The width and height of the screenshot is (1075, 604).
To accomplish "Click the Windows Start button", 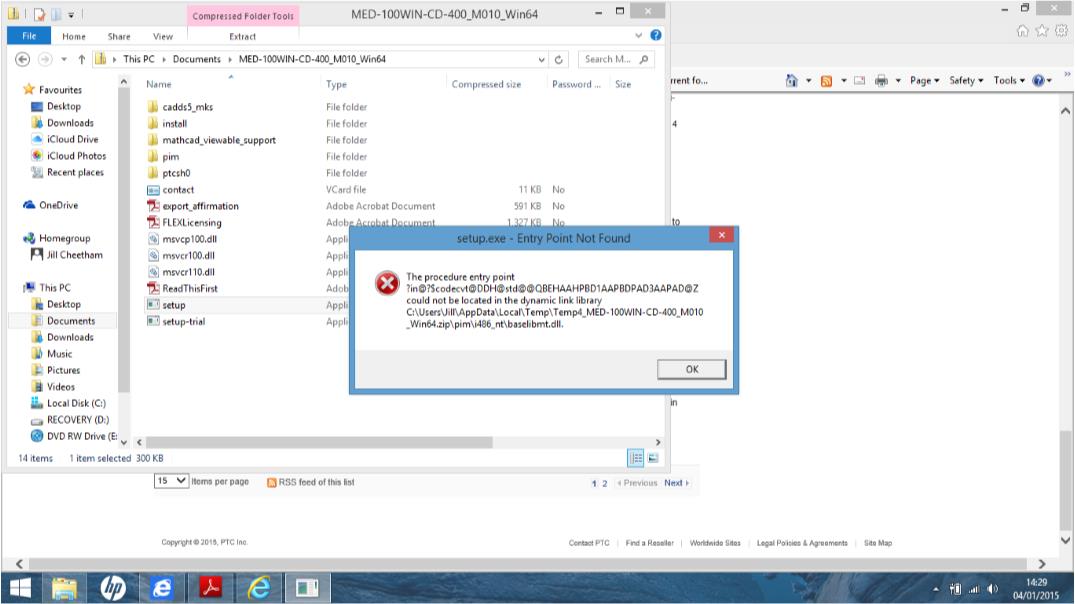I will pos(21,588).
